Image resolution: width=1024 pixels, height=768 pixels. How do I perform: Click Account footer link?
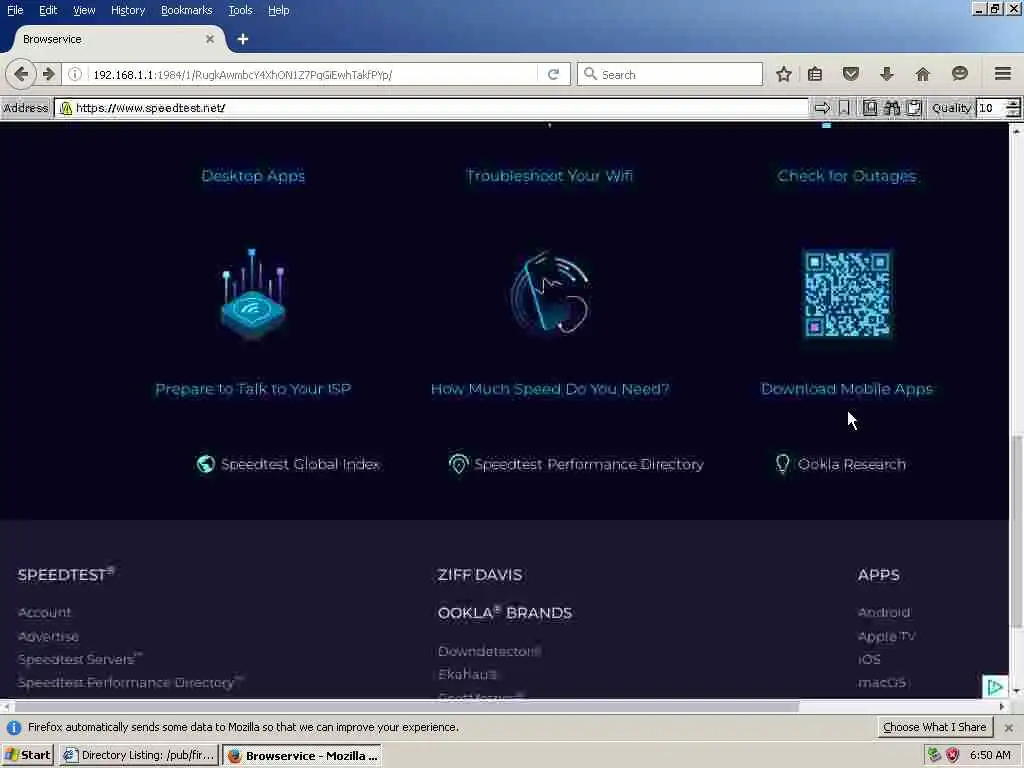44,613
